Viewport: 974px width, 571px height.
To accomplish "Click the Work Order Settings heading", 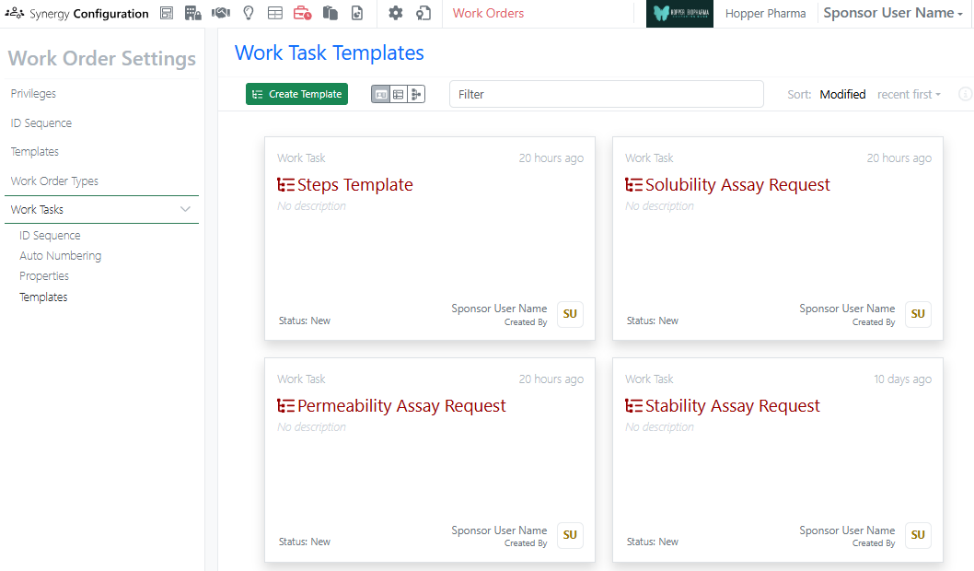I will pos(102,58).
